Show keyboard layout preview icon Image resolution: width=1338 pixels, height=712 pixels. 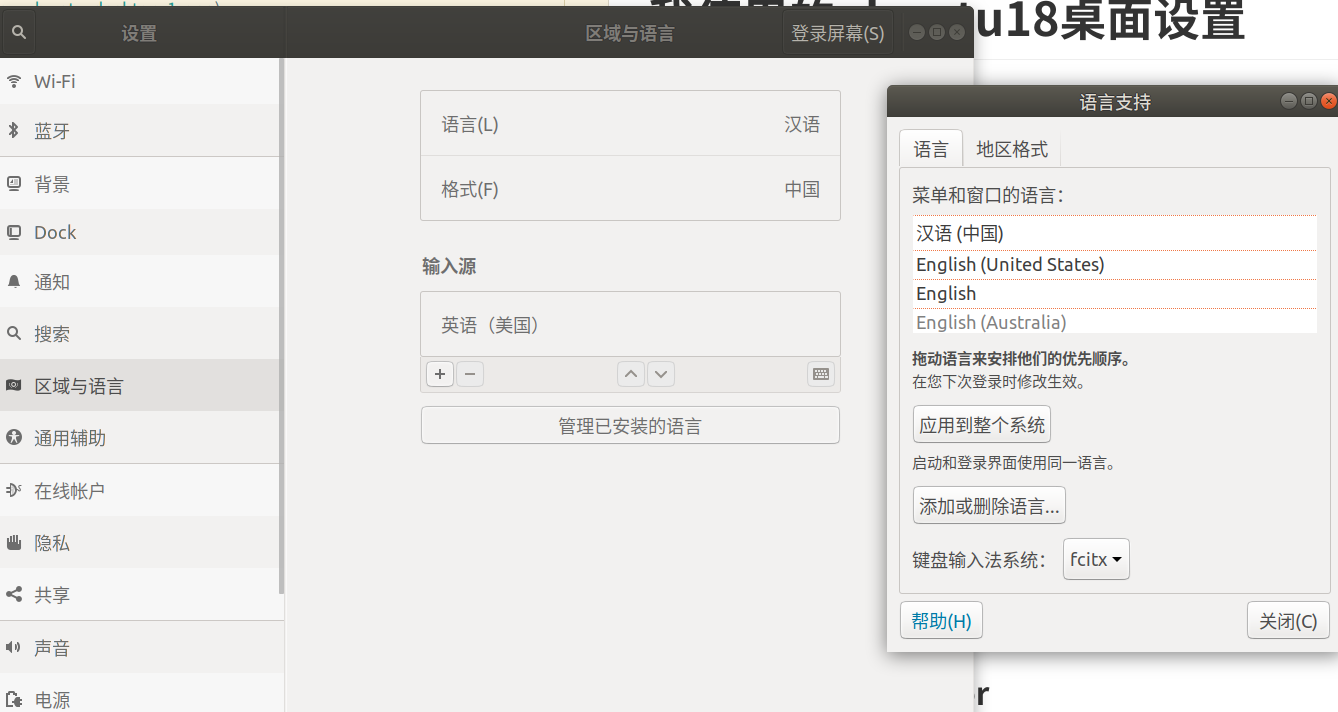(821, 374)
